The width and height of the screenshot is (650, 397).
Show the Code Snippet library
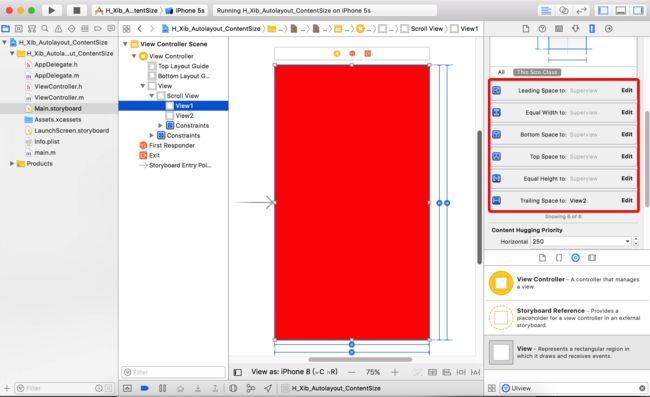pyautogui.click(x=559, y=258)
